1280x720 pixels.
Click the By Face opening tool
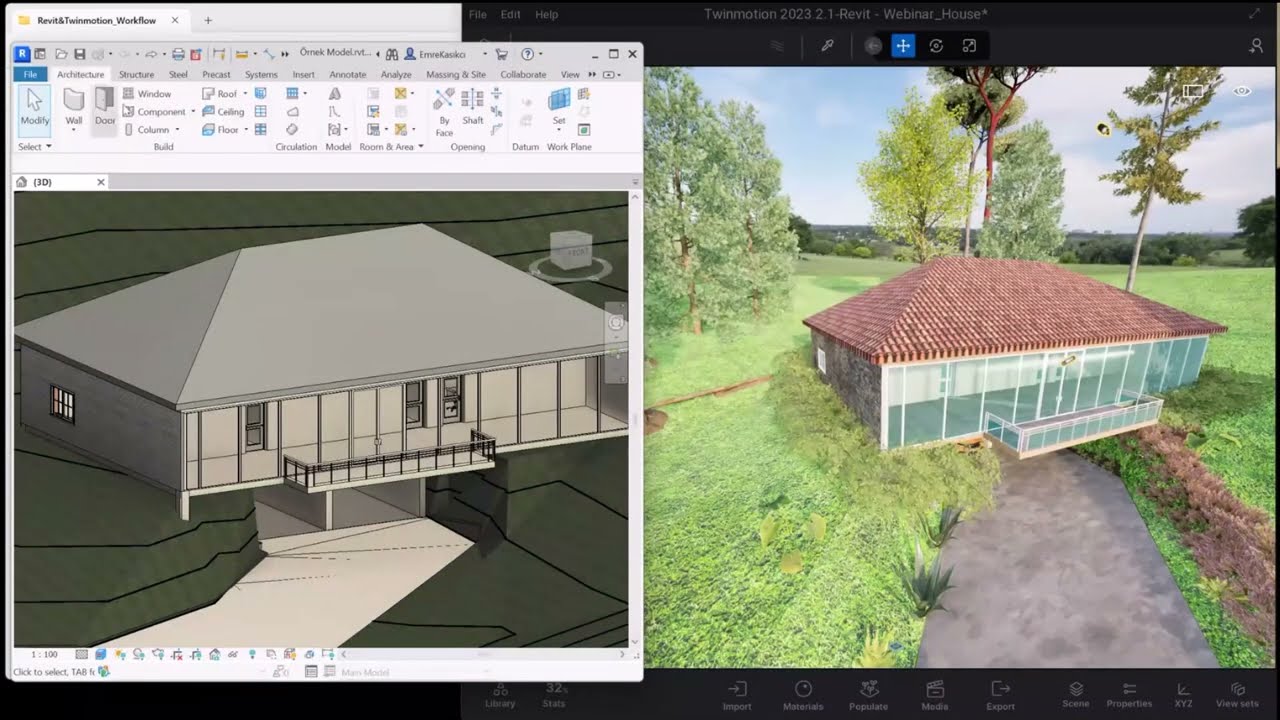coord(444,110)
